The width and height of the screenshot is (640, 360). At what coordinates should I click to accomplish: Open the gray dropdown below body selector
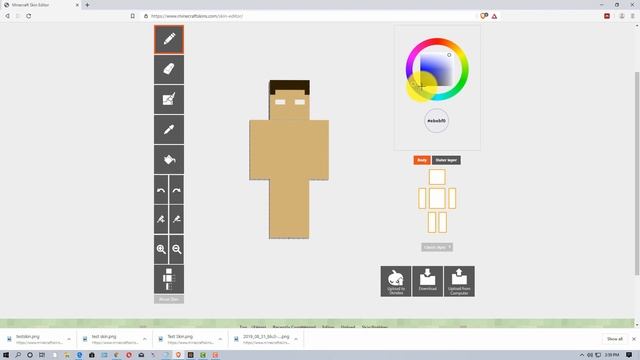437,247
